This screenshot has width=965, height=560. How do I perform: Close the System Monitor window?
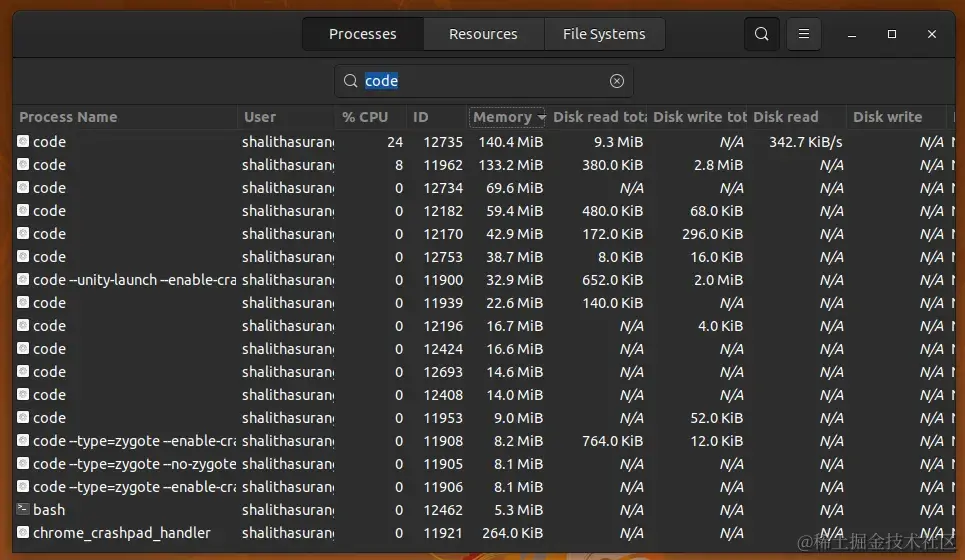(x=932, y=34)
